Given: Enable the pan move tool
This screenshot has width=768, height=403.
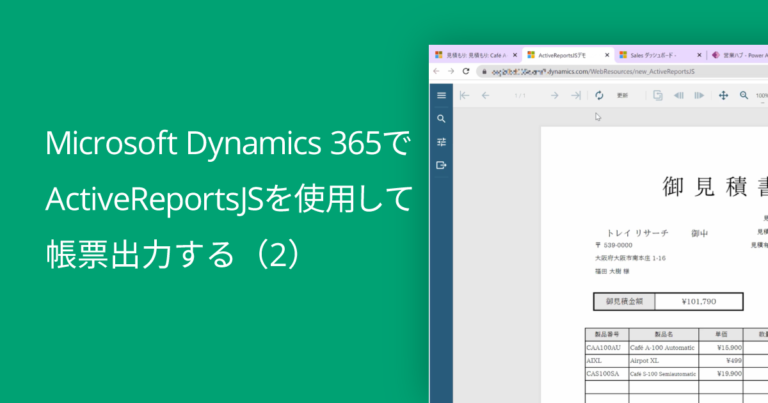Looking at the screenshot, I should (x=723, y=95).
